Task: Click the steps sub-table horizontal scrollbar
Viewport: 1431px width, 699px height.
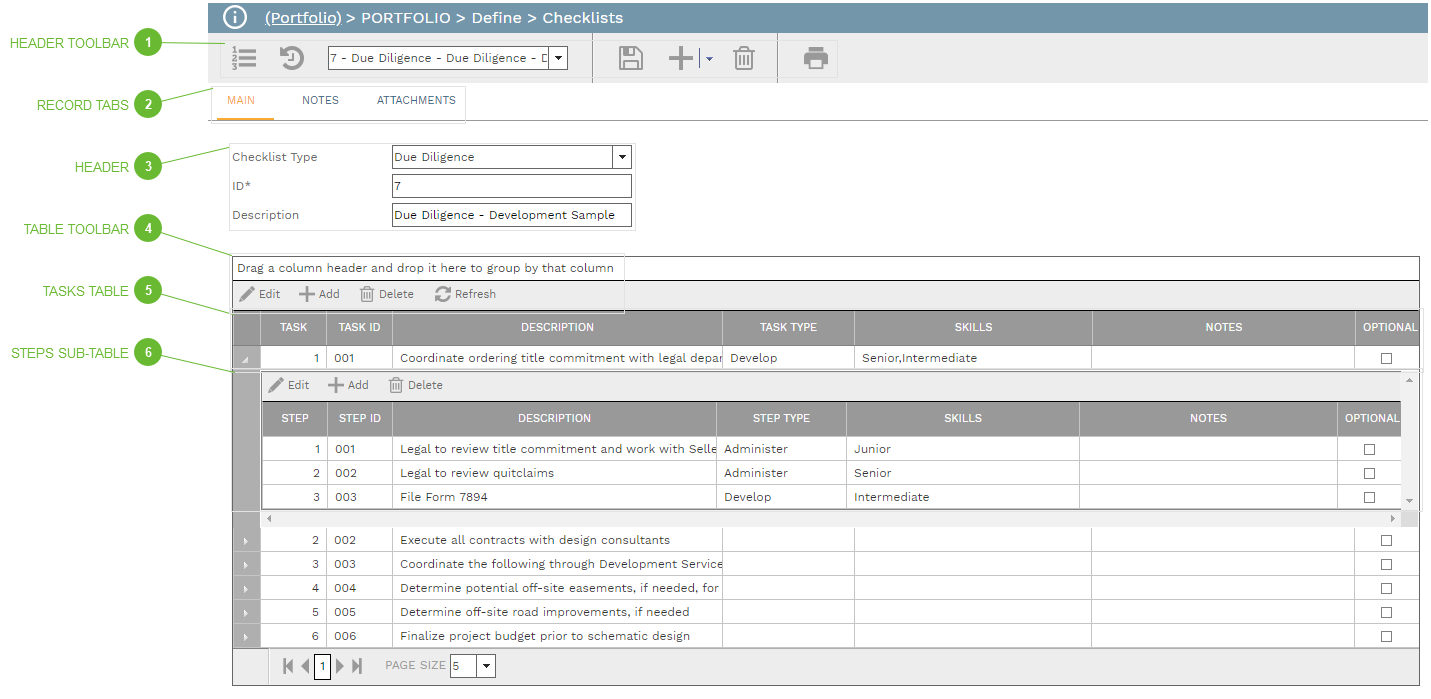Action: (830, 519)
